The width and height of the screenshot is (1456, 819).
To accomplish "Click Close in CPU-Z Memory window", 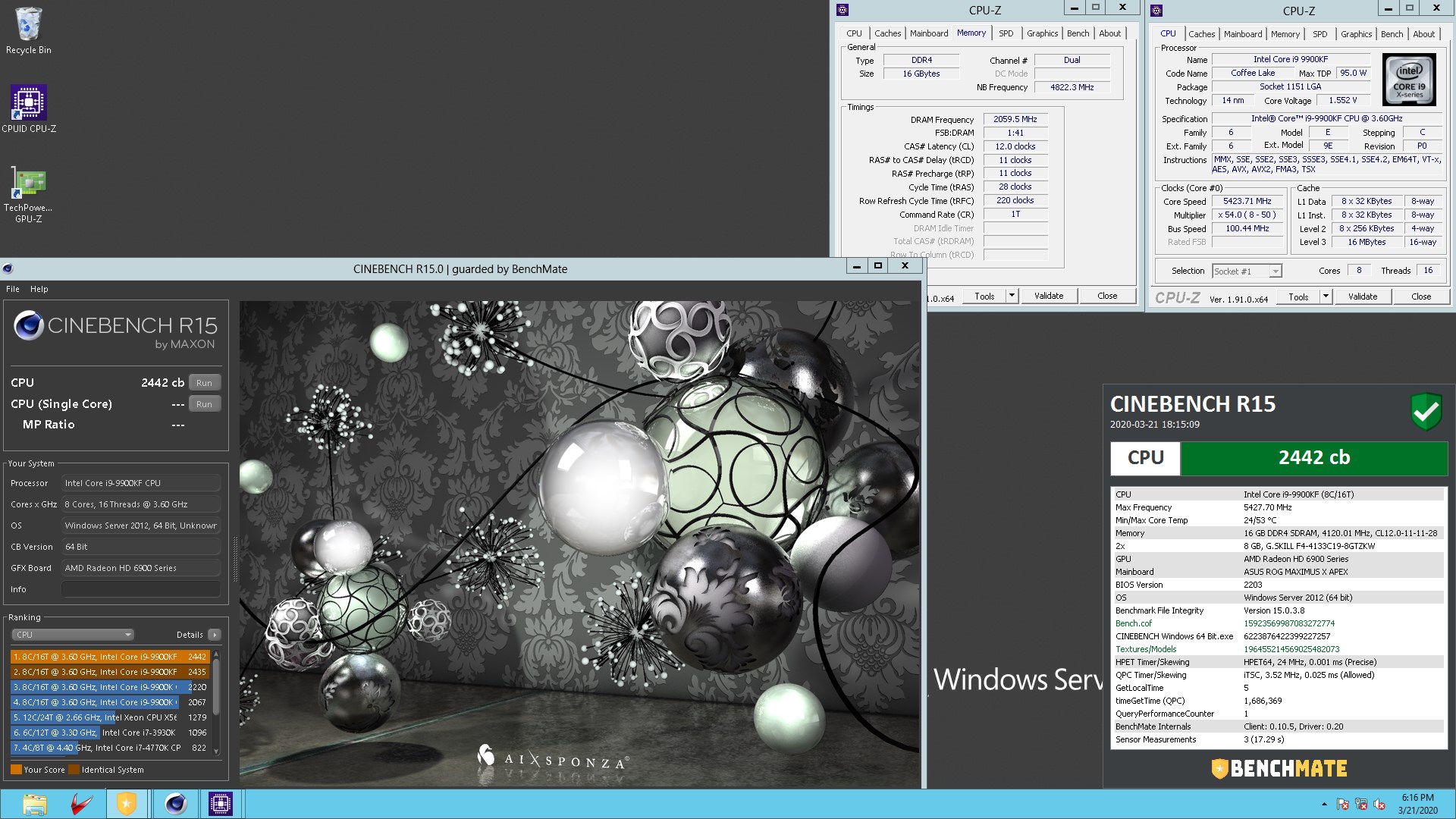I will point(1107,296).
